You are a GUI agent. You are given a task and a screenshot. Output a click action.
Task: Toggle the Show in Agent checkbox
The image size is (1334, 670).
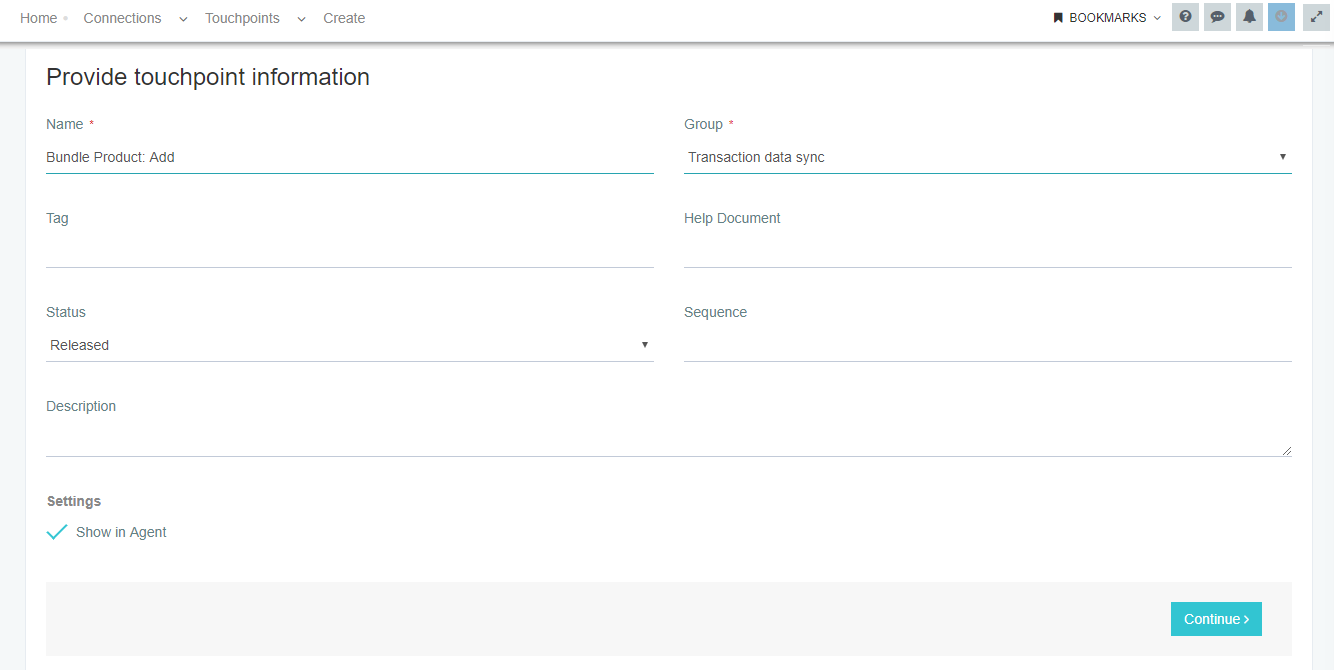[x=57, y=532]
